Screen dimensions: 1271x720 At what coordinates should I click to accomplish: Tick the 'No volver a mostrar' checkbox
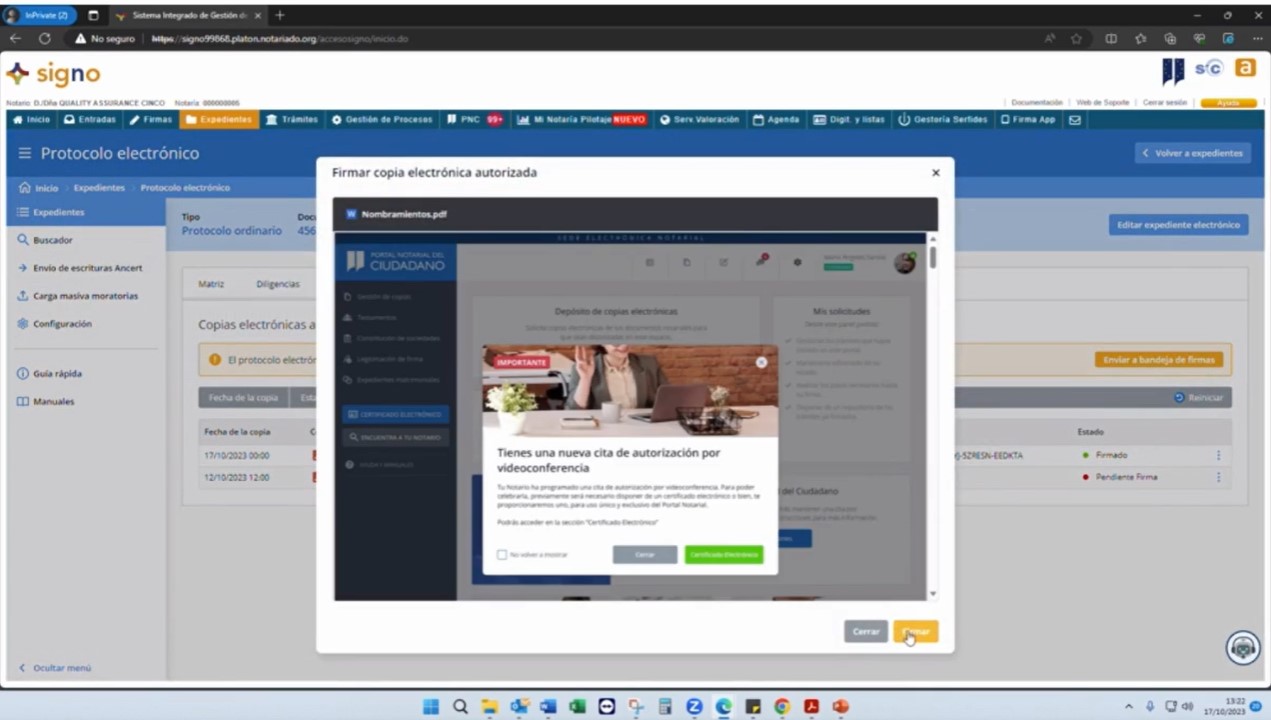point(502,554)
